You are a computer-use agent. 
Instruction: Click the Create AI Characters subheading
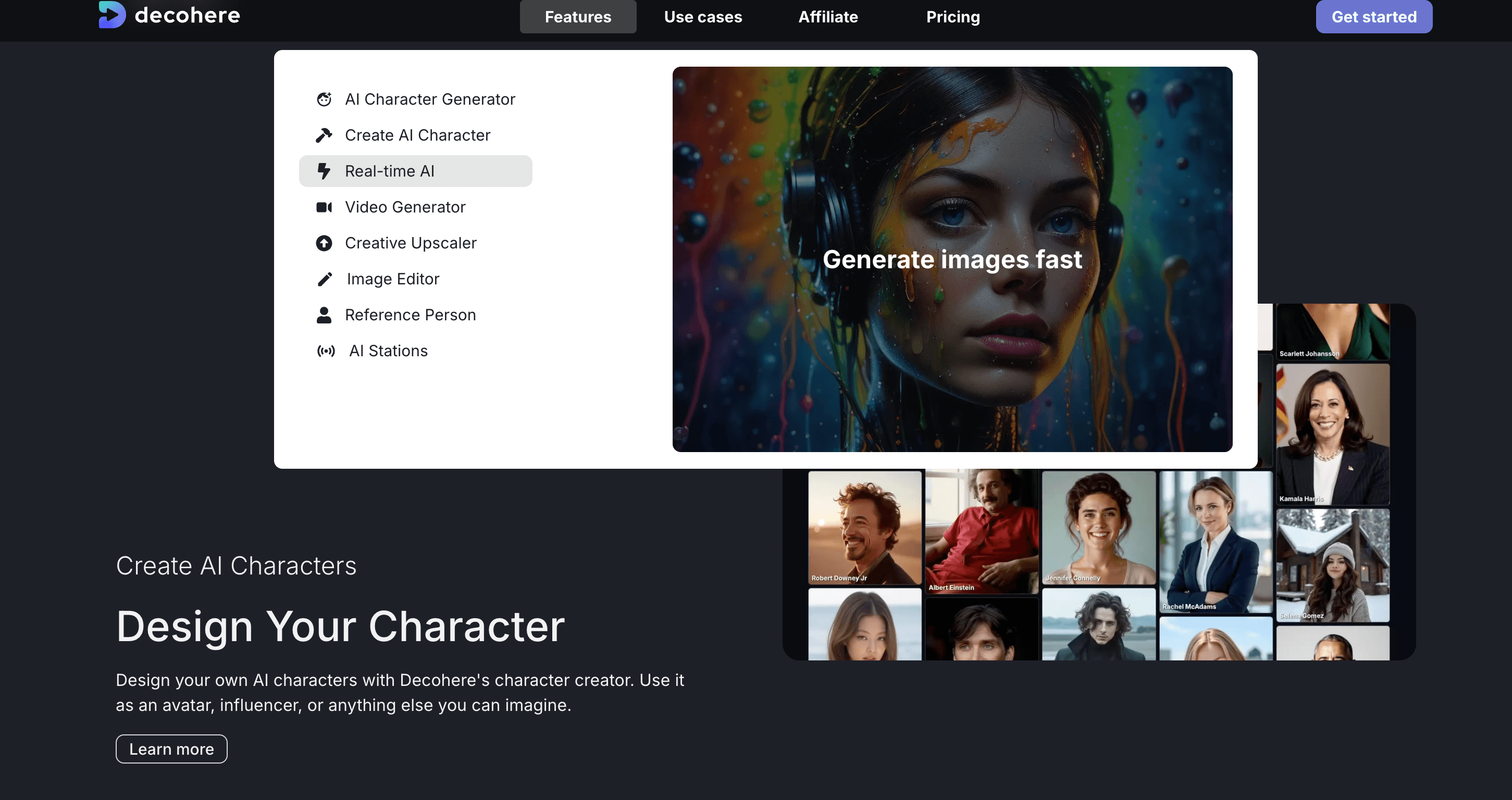[x=236, y=566]
